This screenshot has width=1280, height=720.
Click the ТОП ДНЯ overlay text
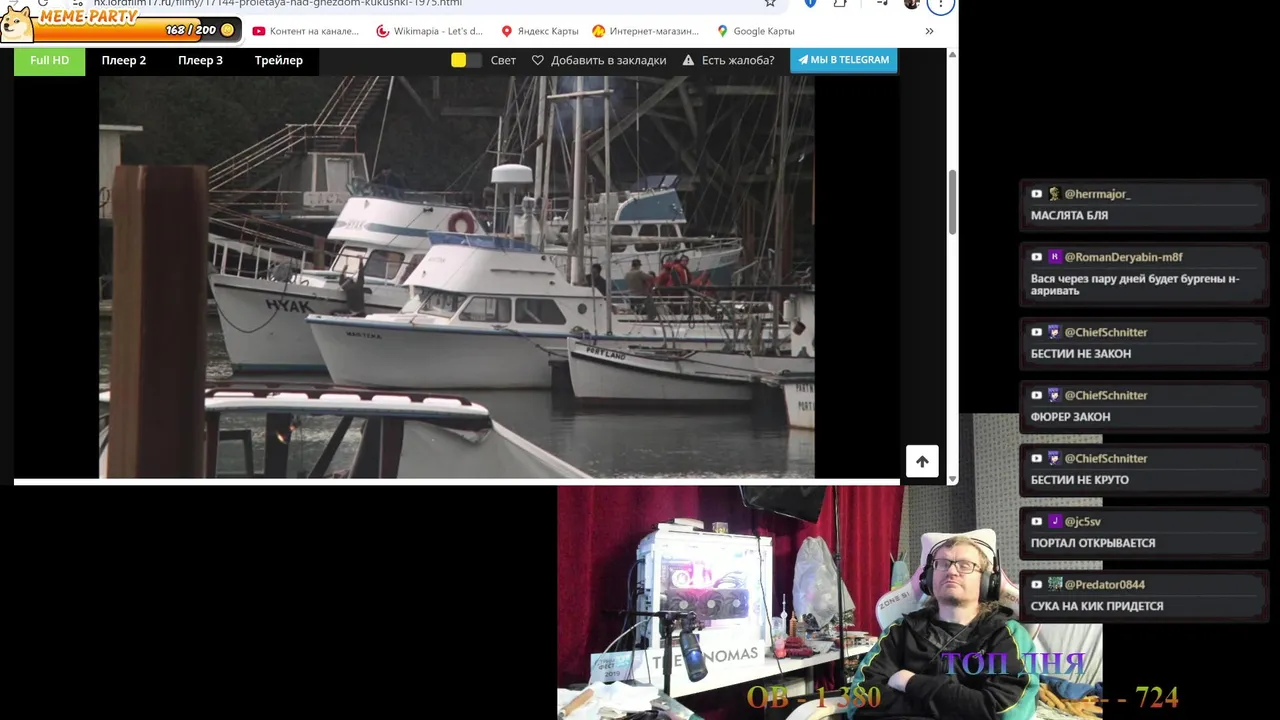click(1013, 663)
